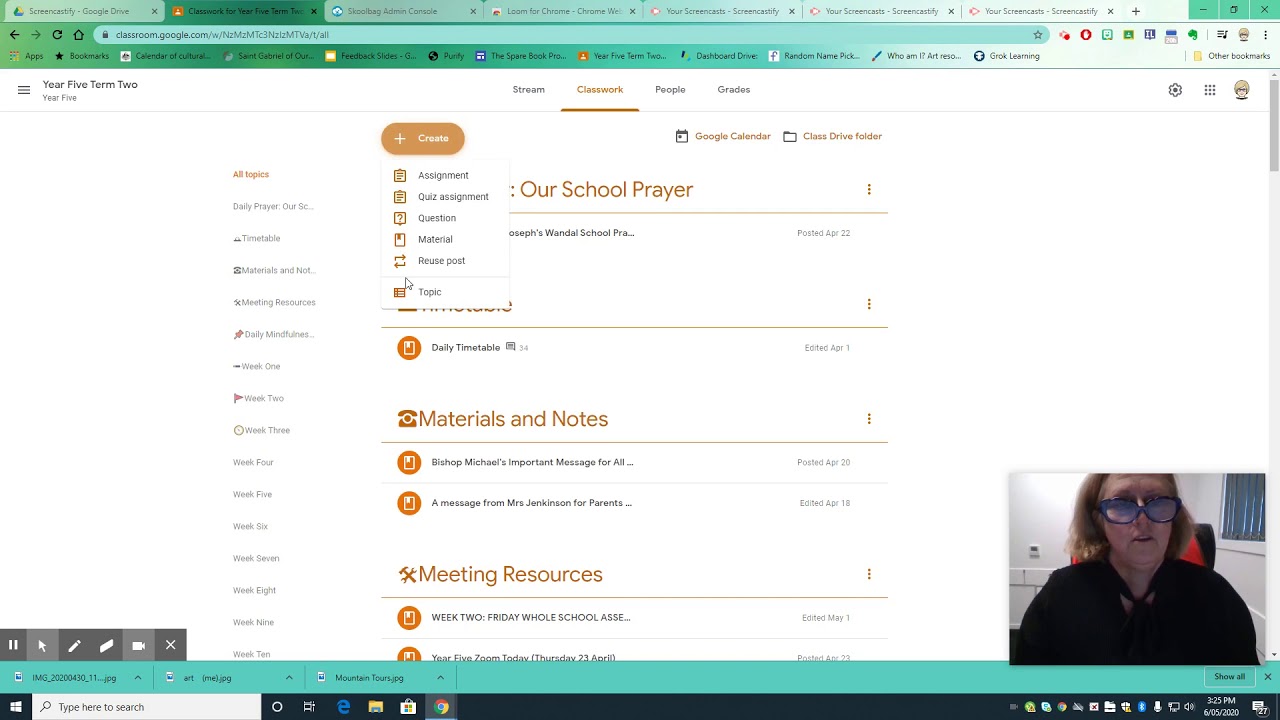1280x720 pixels.
Task: Click Windows search box on taskbar
Action: [147, 707]
